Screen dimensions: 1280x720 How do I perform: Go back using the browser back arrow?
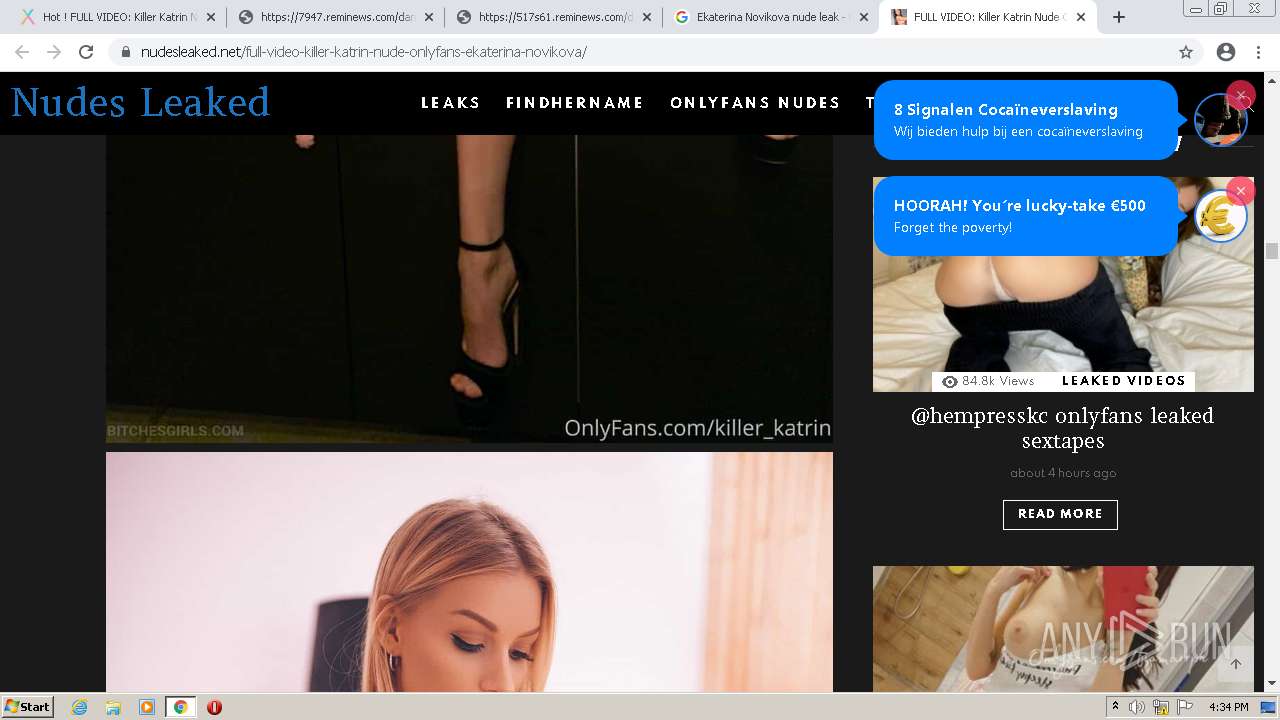(x=22, y=52)
